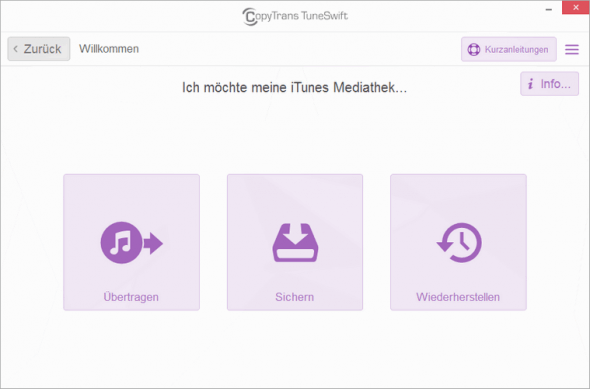Open the Kurzanleitungen quick guides
The width and height of the screenshot is (590, 389).
(x=509, y=49)
